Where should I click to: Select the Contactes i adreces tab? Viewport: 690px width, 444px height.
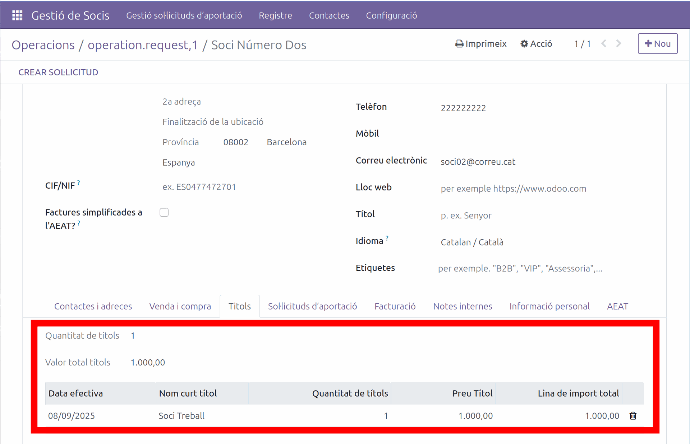pos(93,306)
